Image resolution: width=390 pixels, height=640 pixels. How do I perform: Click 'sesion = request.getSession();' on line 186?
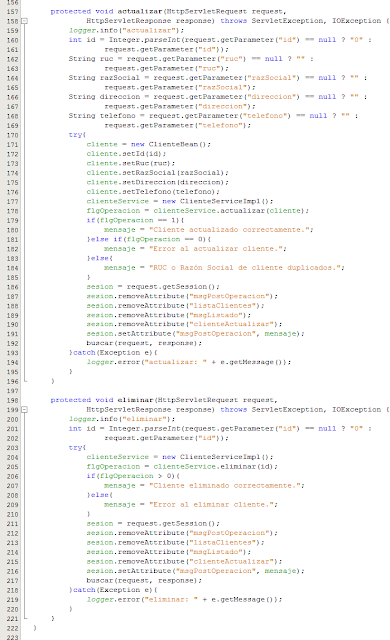tap(153, 287)
